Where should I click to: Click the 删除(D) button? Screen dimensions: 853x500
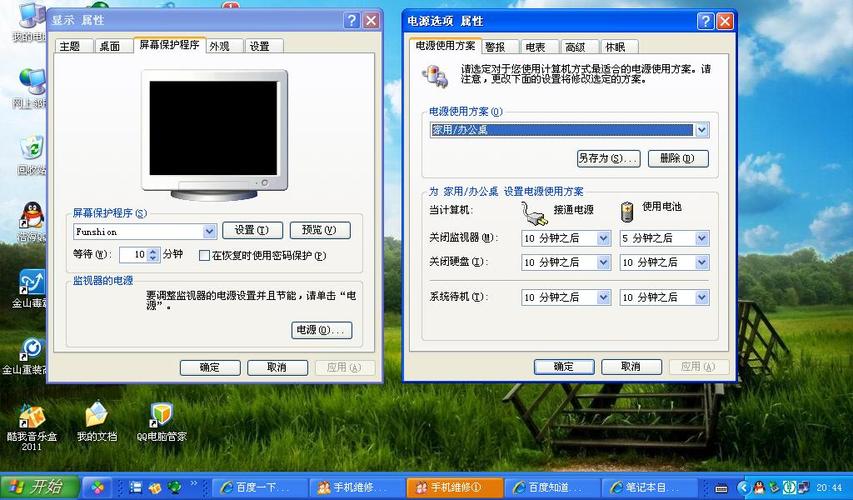[678, 158]
